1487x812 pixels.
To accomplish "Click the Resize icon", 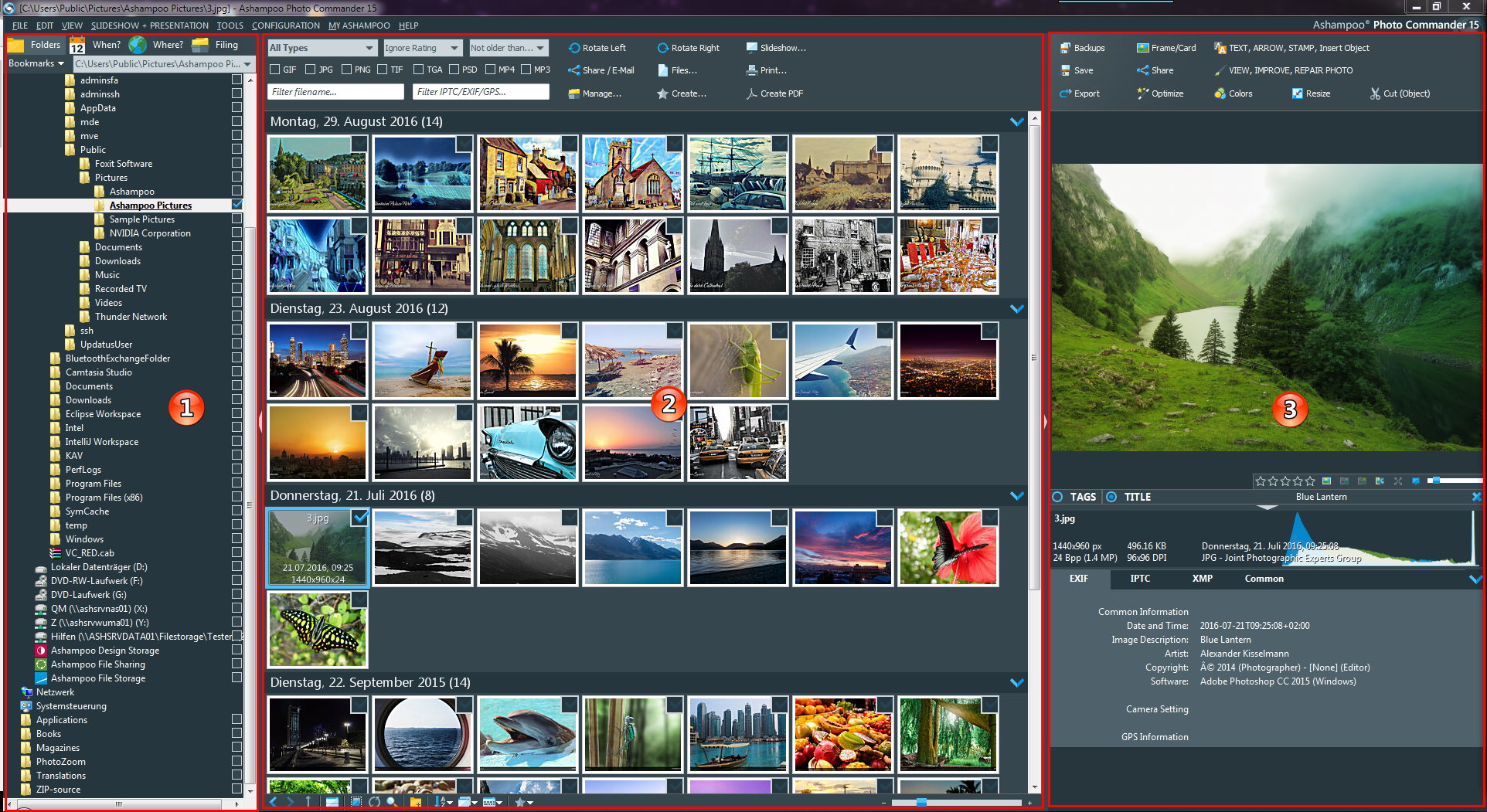I will point(1297,93).
